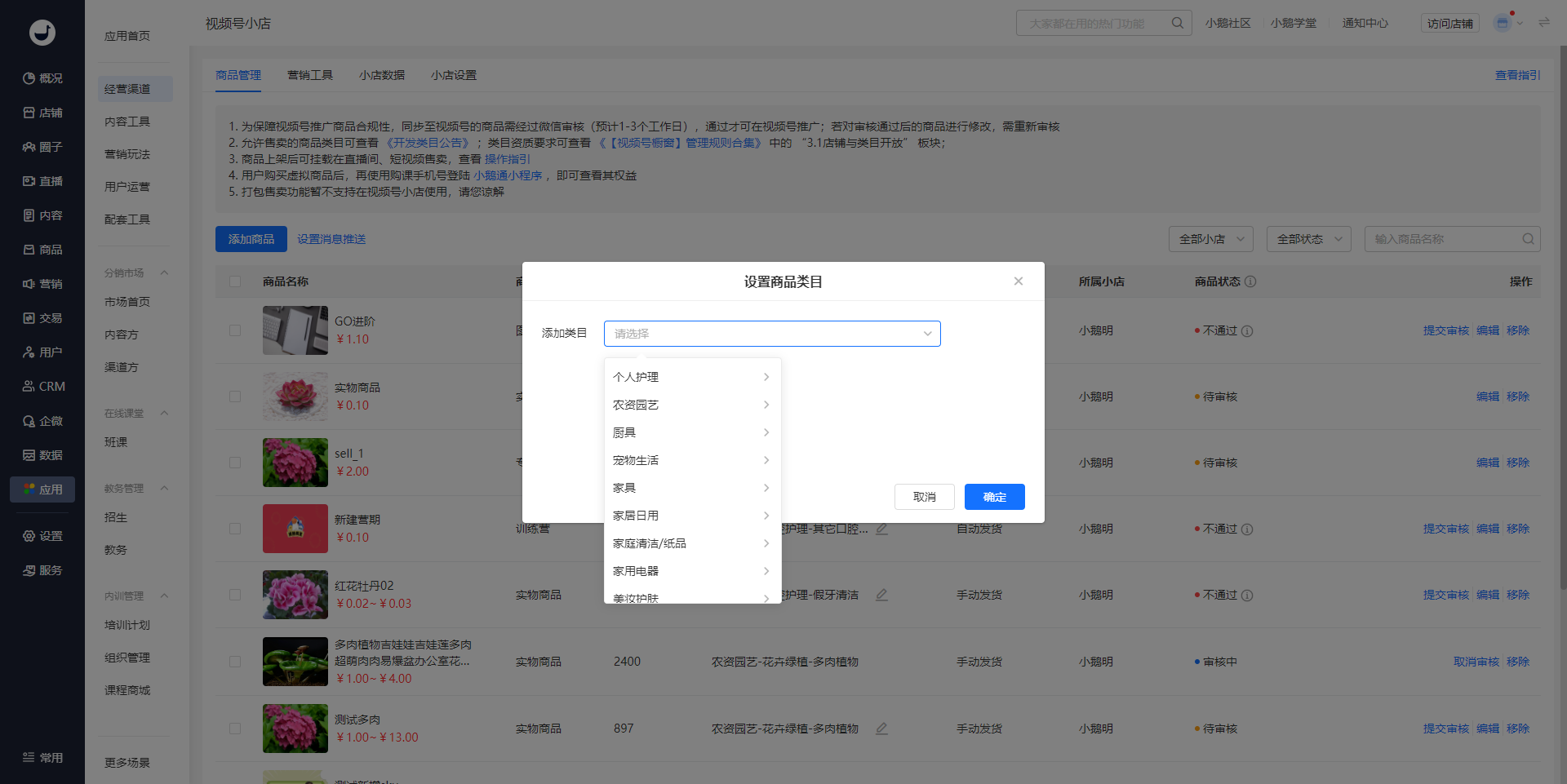Open the 全部小店 filter dropdown
The width and height of the screenshot is (1567, 784).
coord(1211,239)
